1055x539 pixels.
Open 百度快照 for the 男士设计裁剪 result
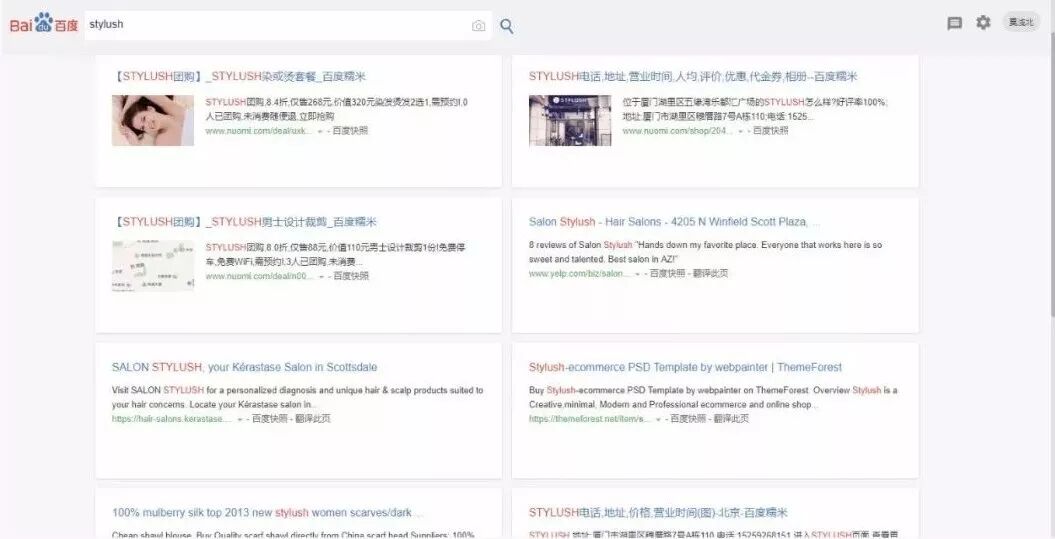pos(351,276)
